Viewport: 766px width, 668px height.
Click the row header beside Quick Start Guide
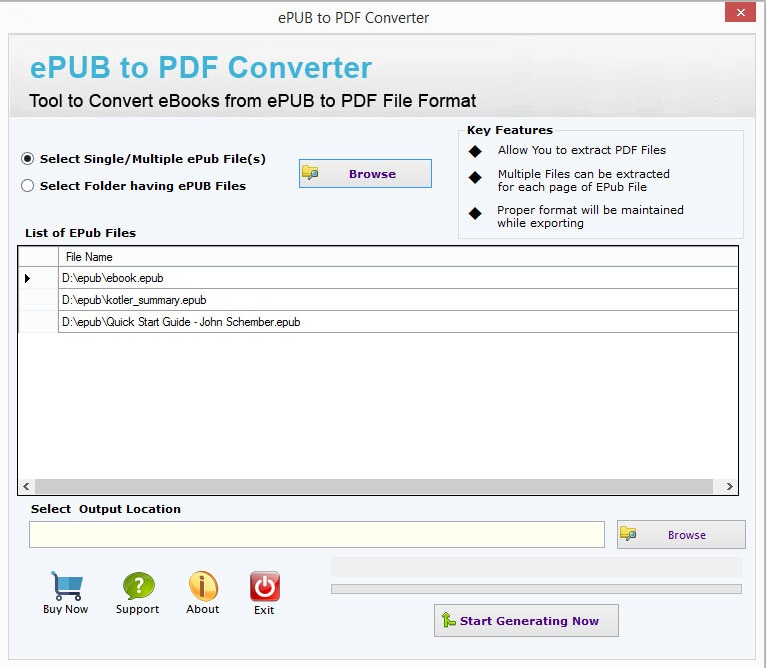click(38, 322)
